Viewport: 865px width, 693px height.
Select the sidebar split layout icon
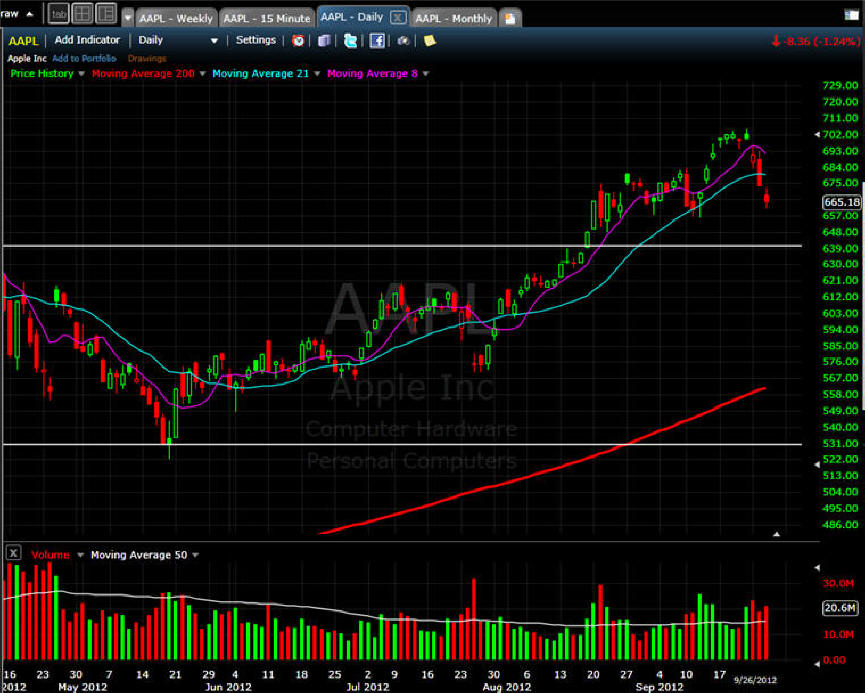pos(106,14)
